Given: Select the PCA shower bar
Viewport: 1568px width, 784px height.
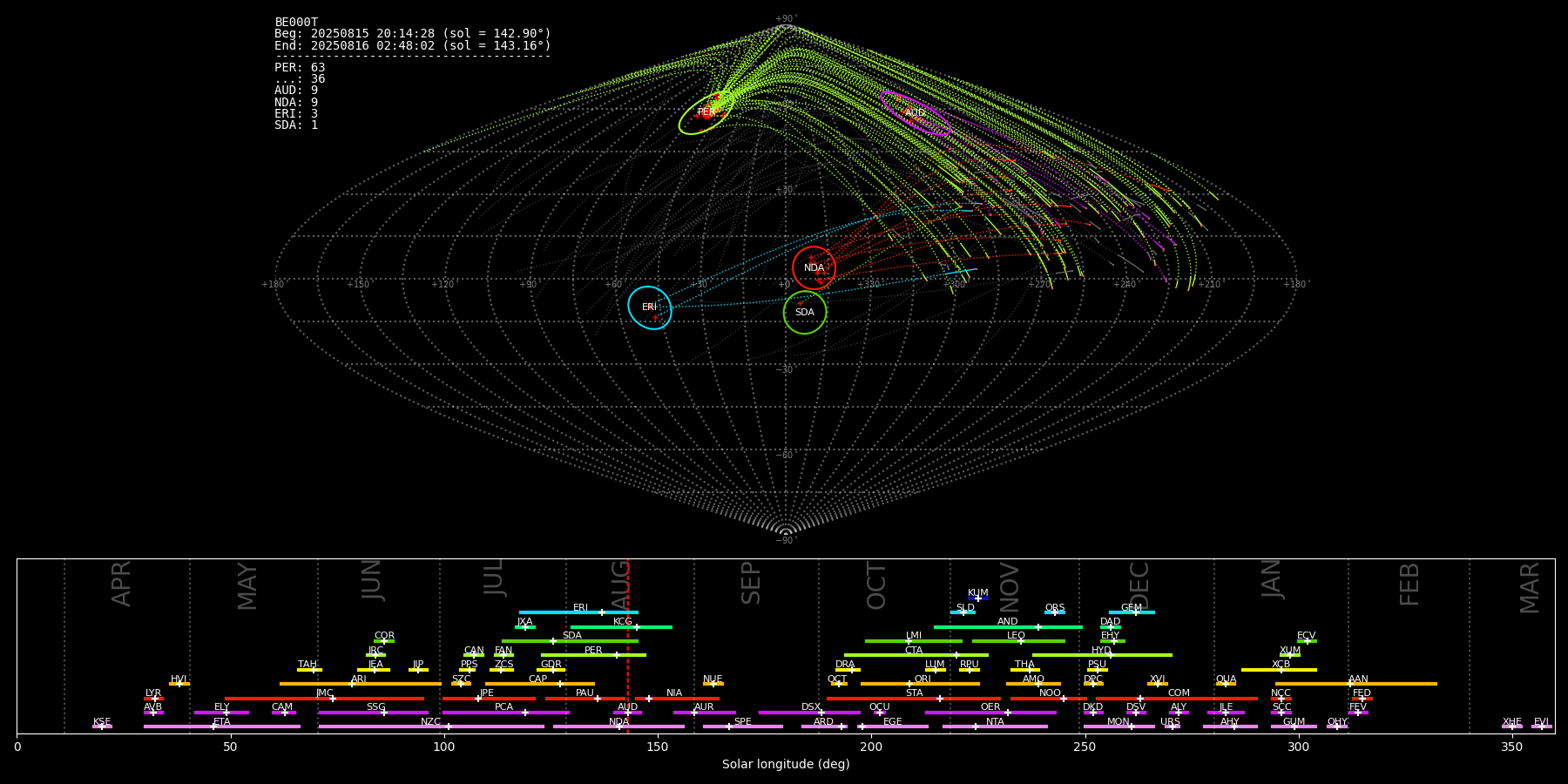Looking at the screenshot, I should coord(505,713).
